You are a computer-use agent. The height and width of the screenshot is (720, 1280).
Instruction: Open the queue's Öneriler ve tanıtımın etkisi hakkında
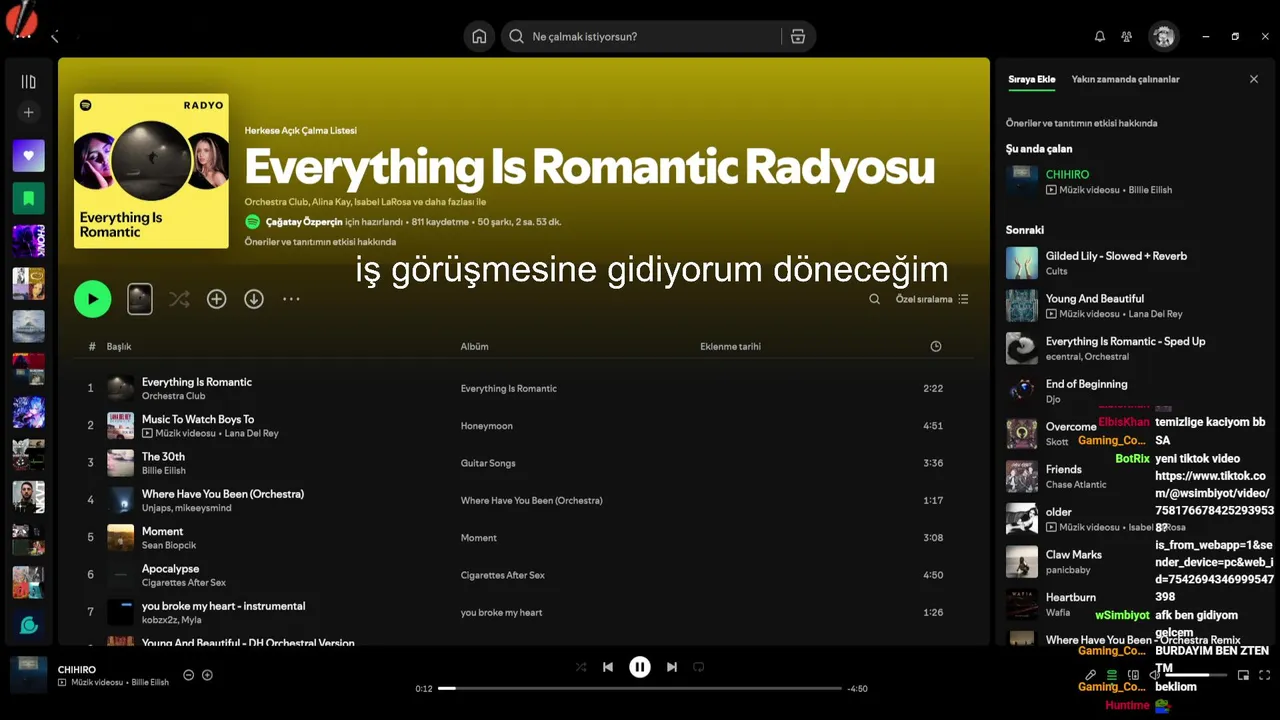(1081, 123)
